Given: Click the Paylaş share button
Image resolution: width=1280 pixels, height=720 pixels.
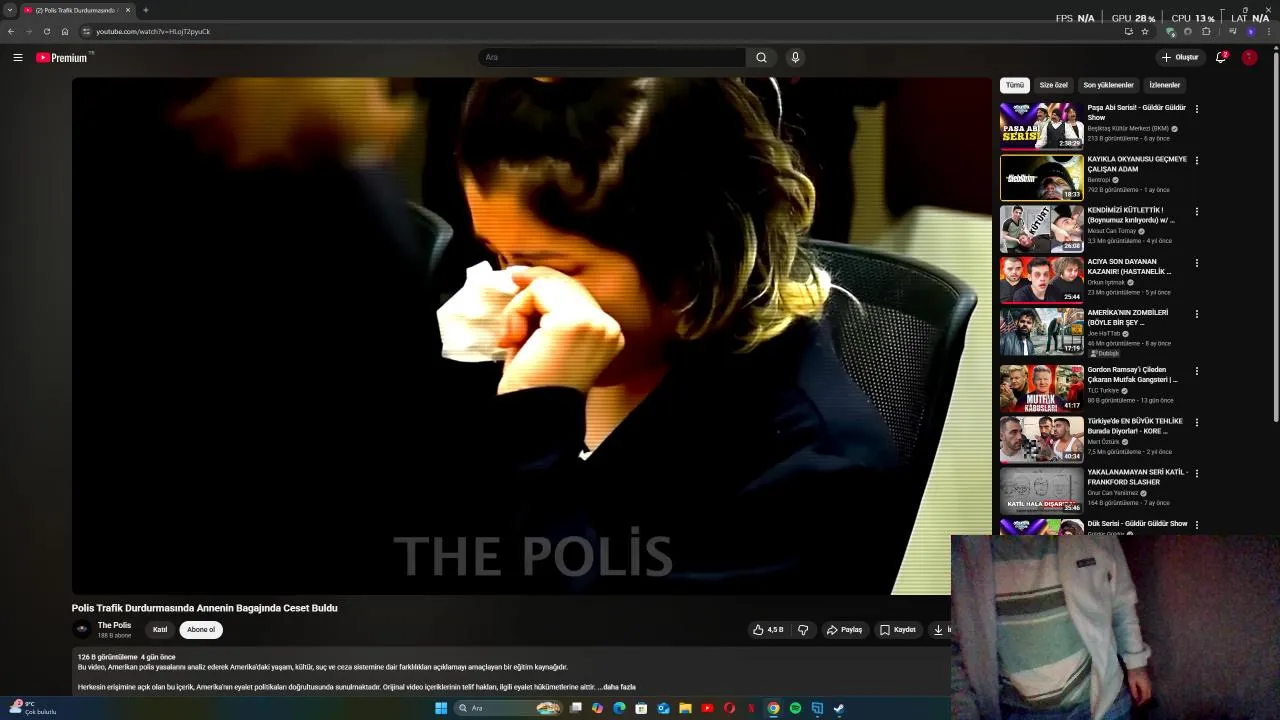Looking at the screenshot, I should (x=844, y=630).
